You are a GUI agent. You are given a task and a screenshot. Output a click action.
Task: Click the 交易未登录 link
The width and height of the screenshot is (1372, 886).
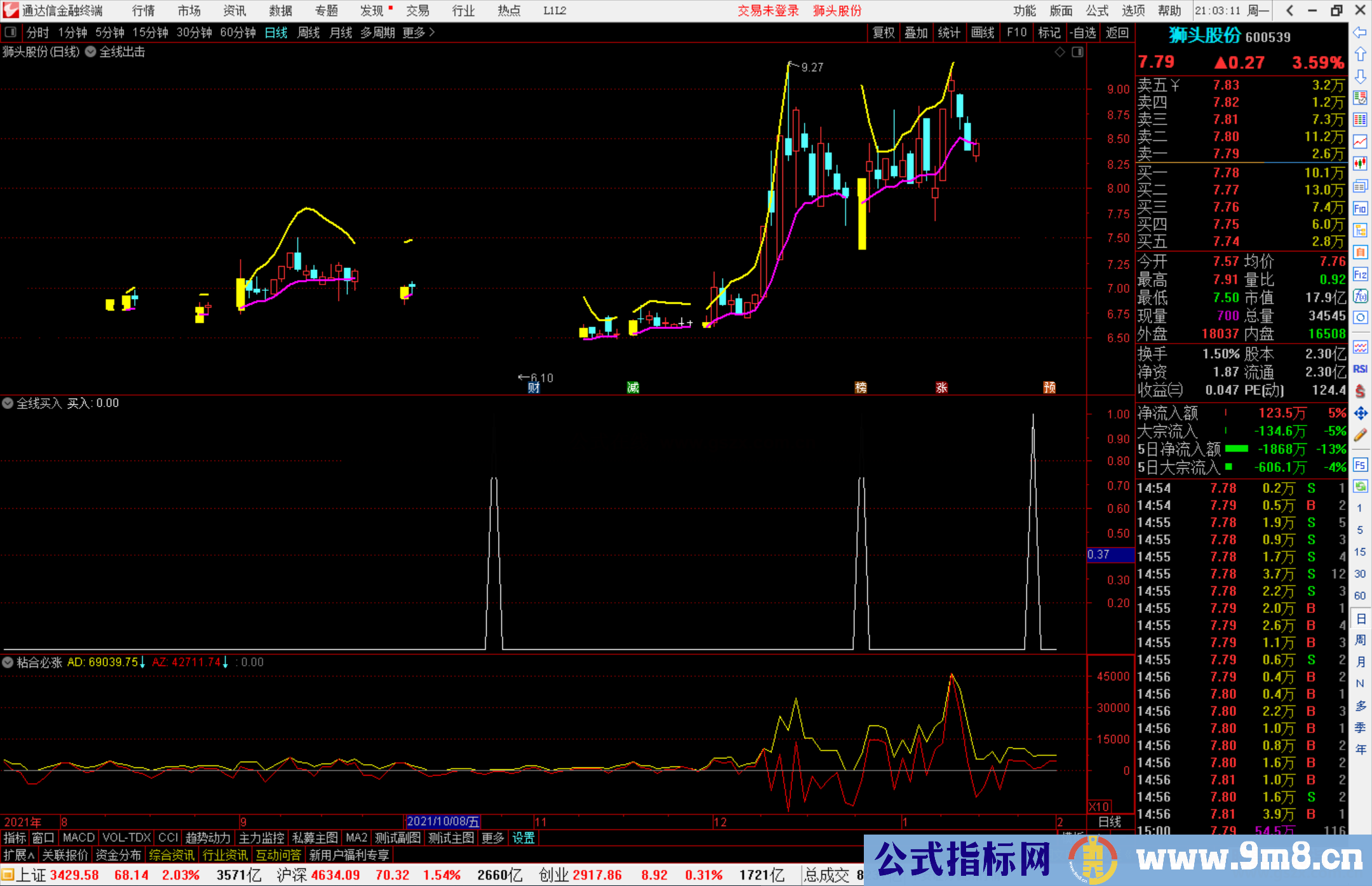pos(768,11)
